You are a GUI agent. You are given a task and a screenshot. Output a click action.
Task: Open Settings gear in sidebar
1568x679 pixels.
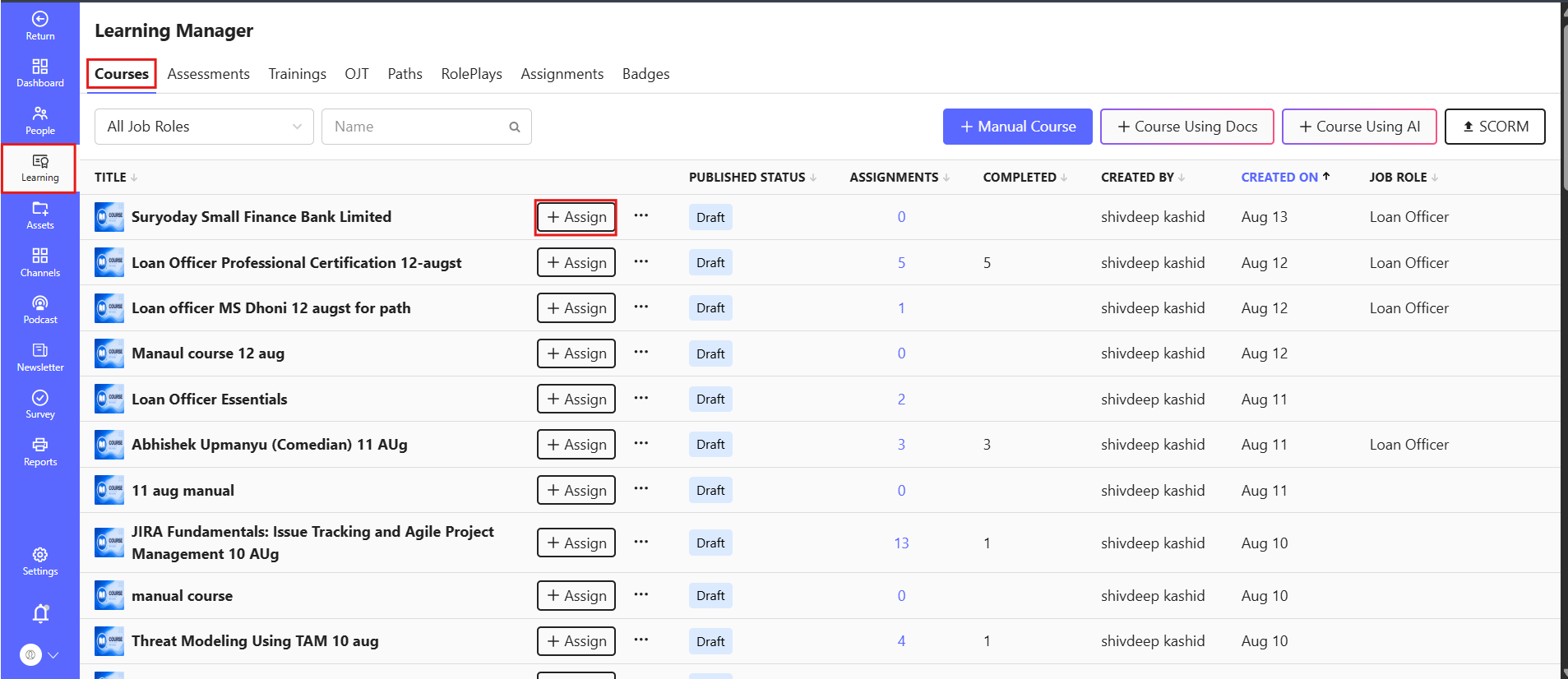[39, 561]
